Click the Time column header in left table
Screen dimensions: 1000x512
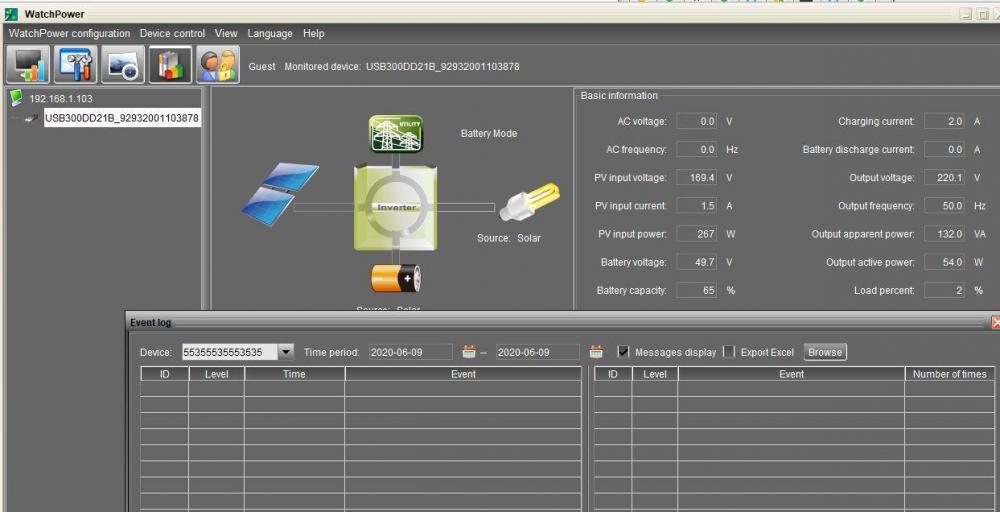294,374
